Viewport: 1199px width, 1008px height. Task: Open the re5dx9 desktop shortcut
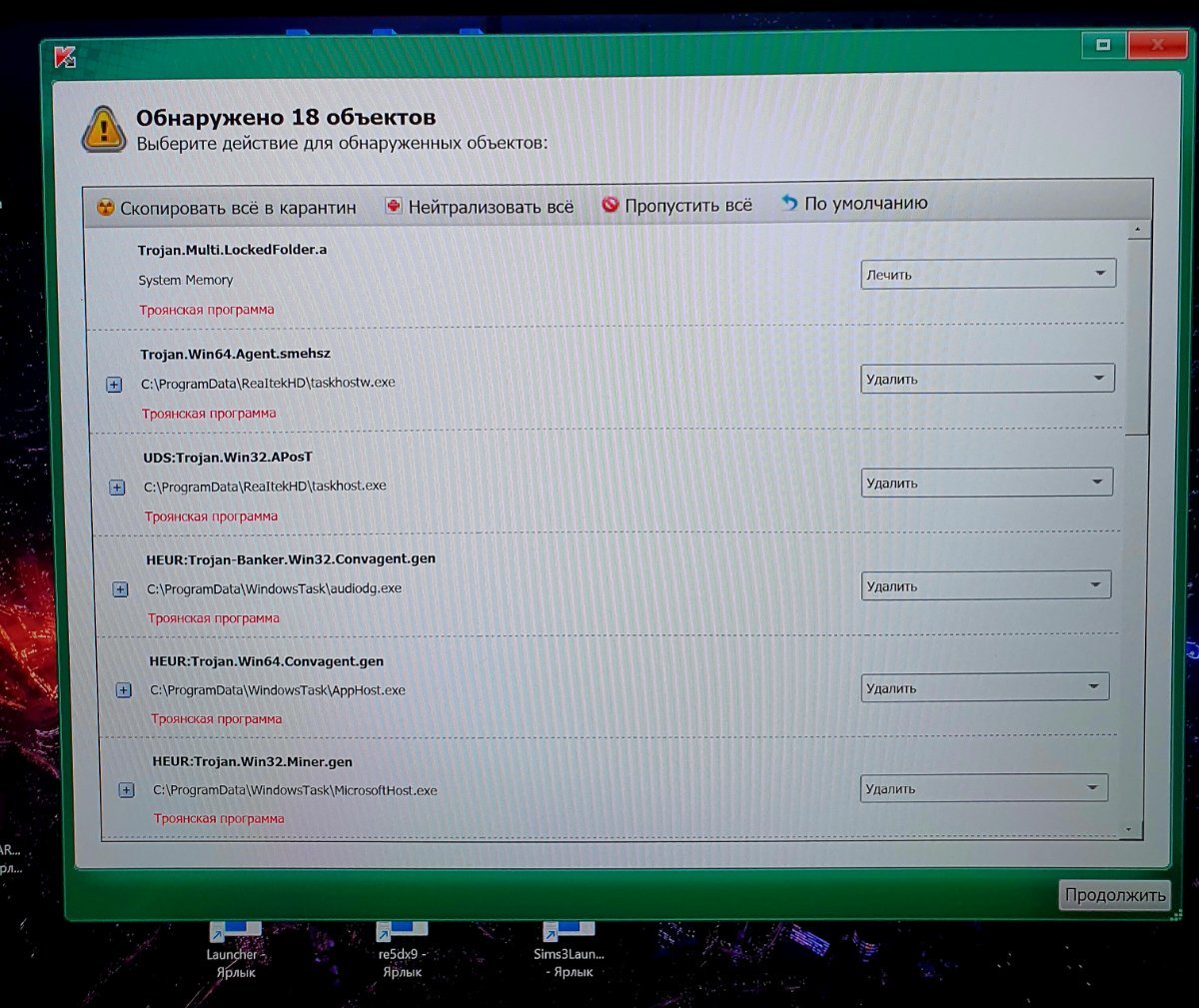tap(402, 949)
